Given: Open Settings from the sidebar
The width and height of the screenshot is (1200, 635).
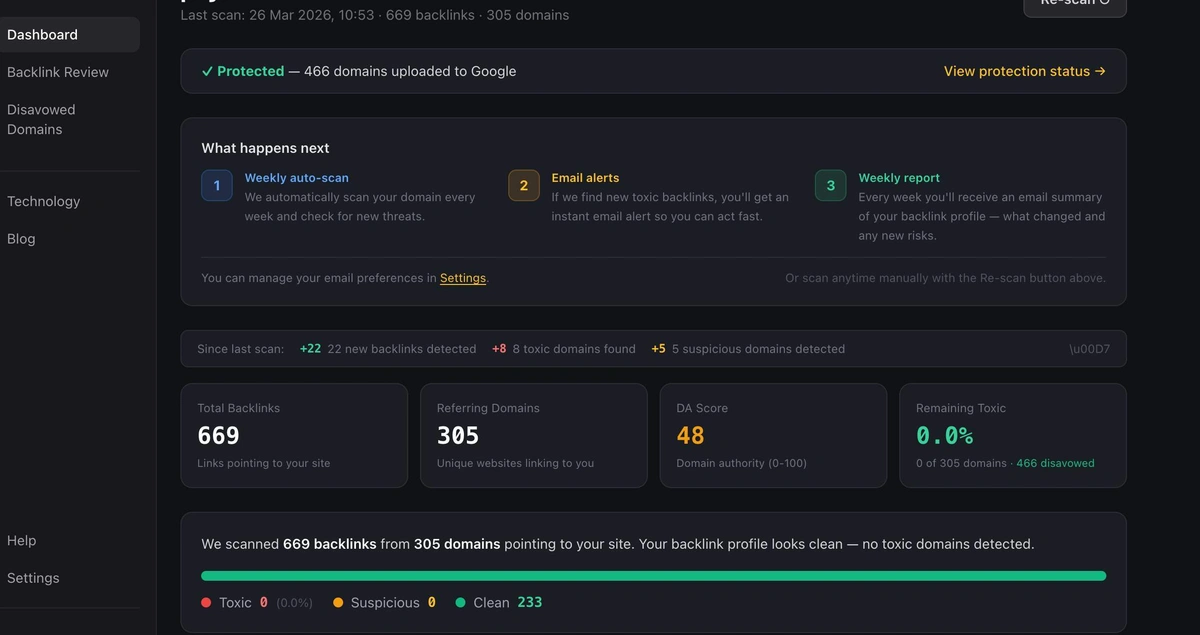Looking at the screenshot, I should [33, 577].
